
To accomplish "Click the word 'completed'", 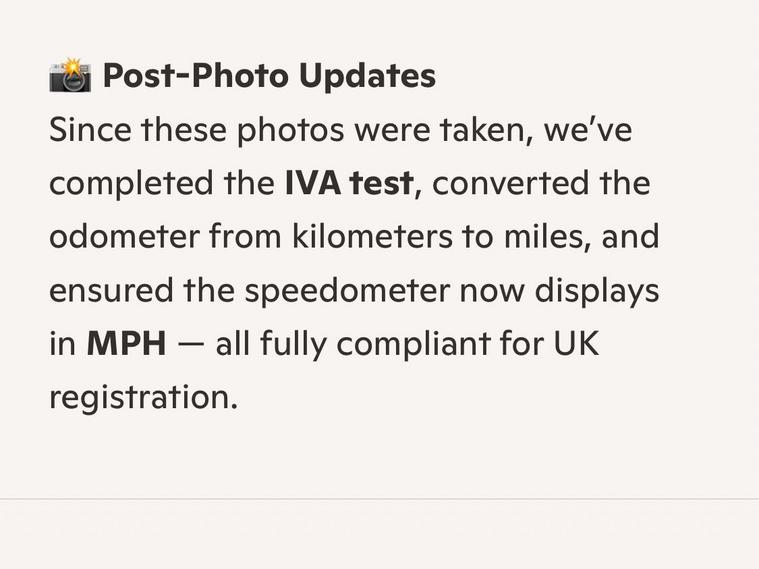I will click(x=131, y=185).
